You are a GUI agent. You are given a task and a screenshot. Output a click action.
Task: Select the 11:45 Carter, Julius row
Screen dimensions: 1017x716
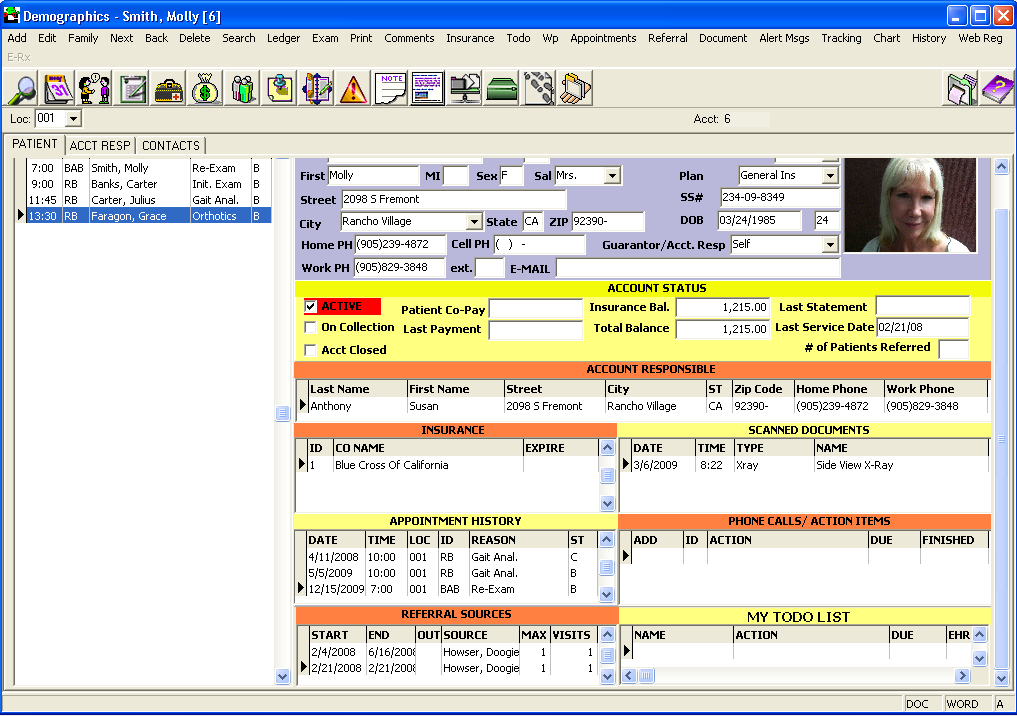tap(149, 200)
